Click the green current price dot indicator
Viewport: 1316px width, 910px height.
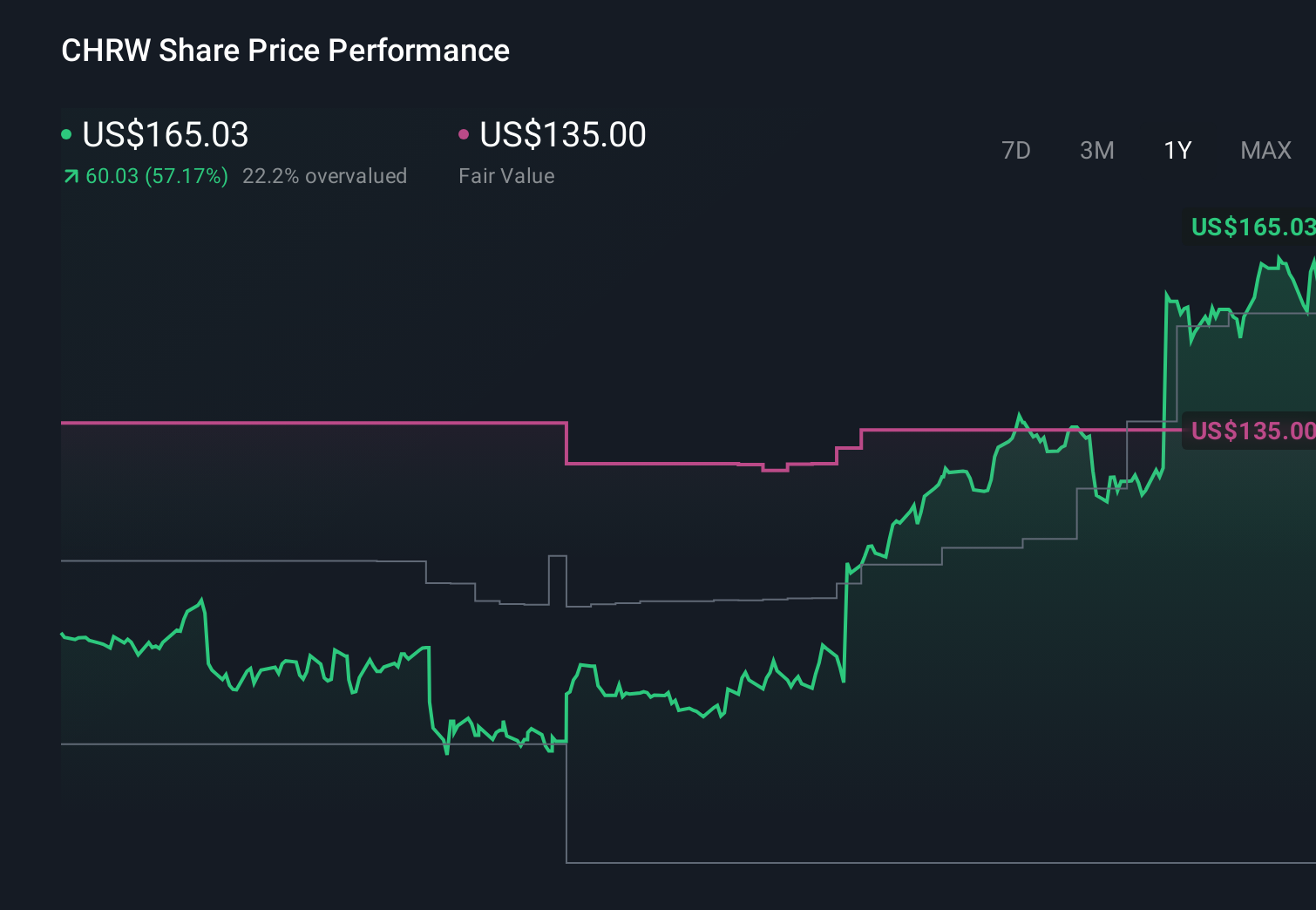[67, 133]
